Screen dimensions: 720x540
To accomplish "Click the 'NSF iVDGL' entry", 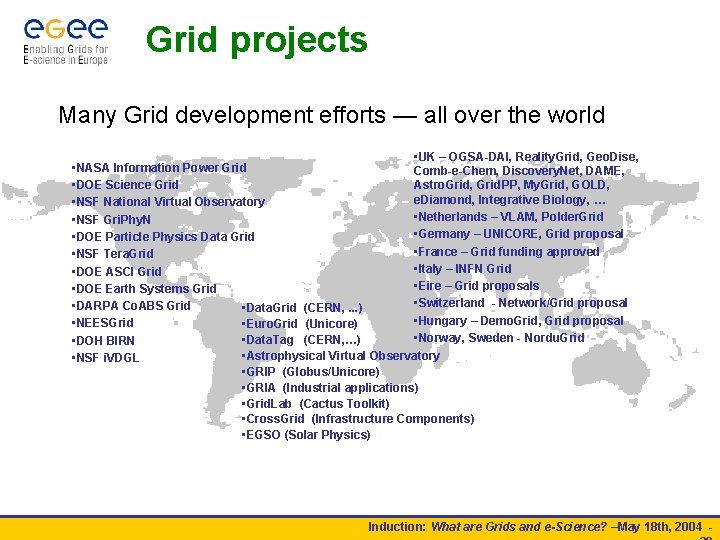I will click(x=105, y=358).
